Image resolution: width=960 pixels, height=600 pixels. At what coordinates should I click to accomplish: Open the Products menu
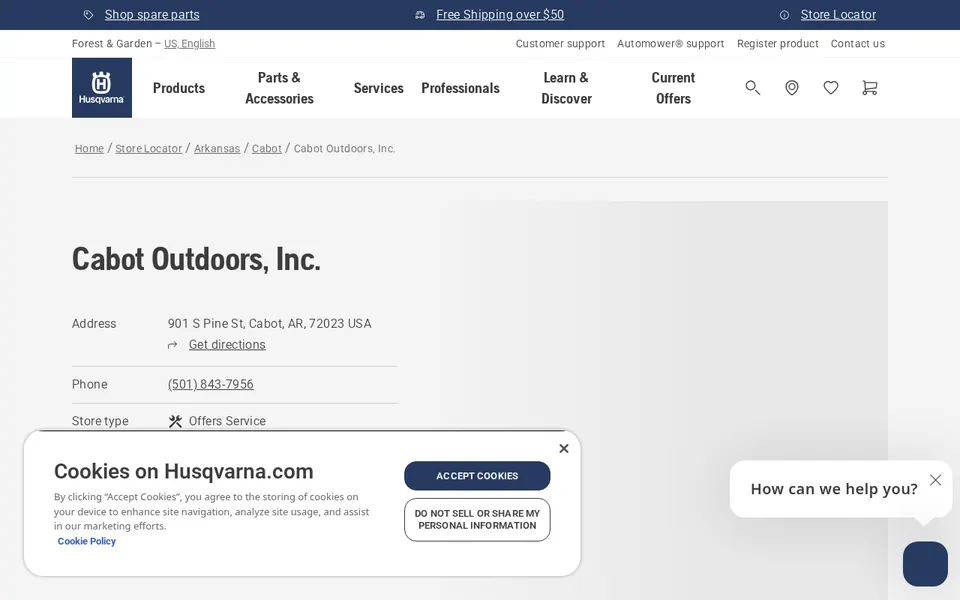[x=179, y=88]
